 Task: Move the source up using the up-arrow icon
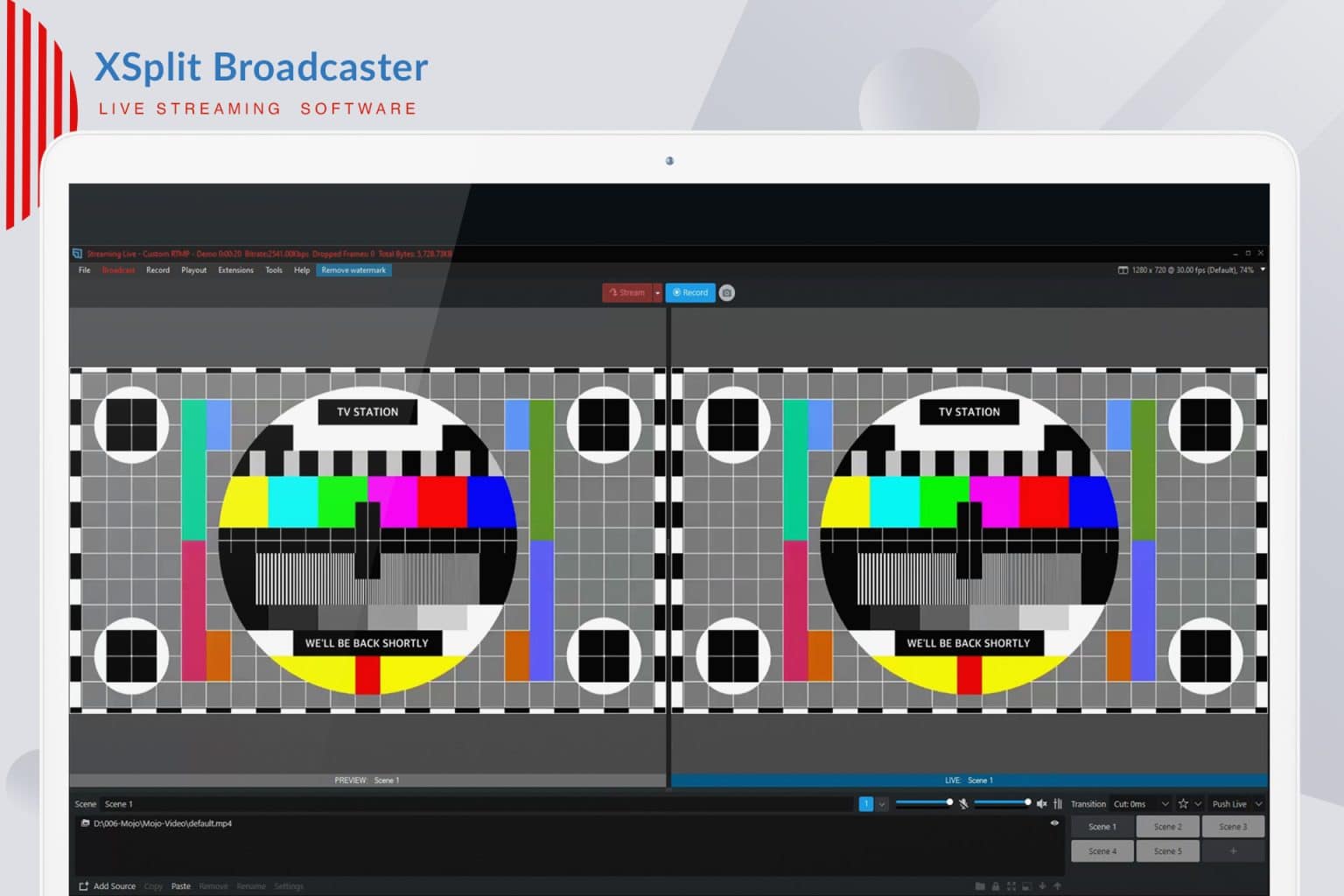point(1056,886)
